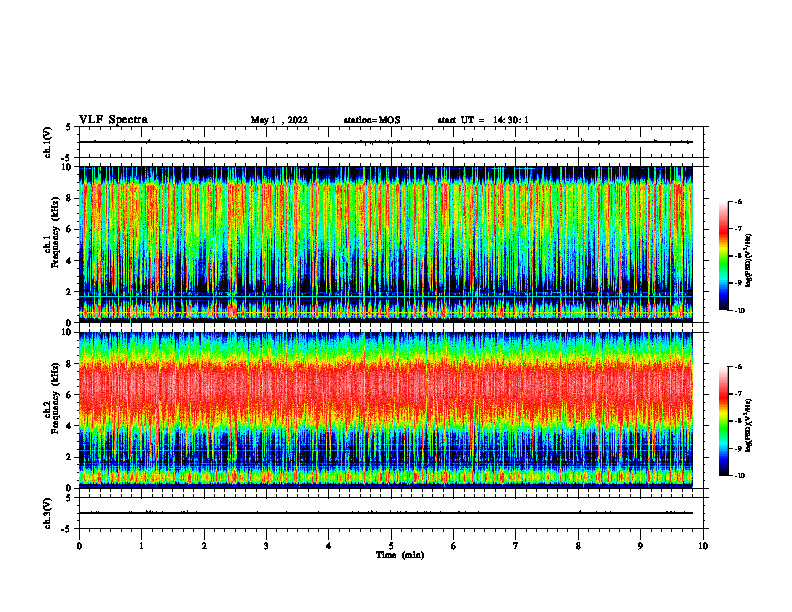Click the ch.2 frequency tick label "10"
The width and height of the screenshot is (792, 612).
point(69,332)
